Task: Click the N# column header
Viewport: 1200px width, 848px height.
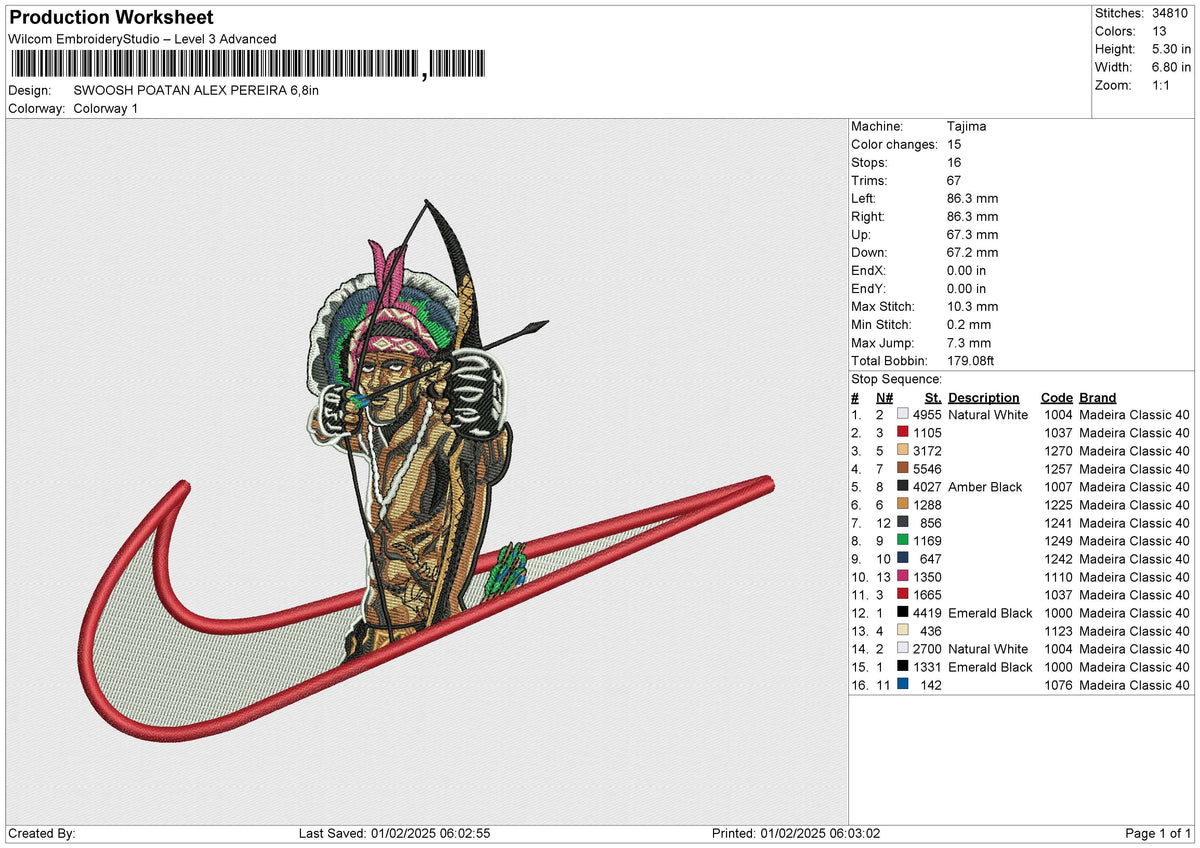Action: 884,397
